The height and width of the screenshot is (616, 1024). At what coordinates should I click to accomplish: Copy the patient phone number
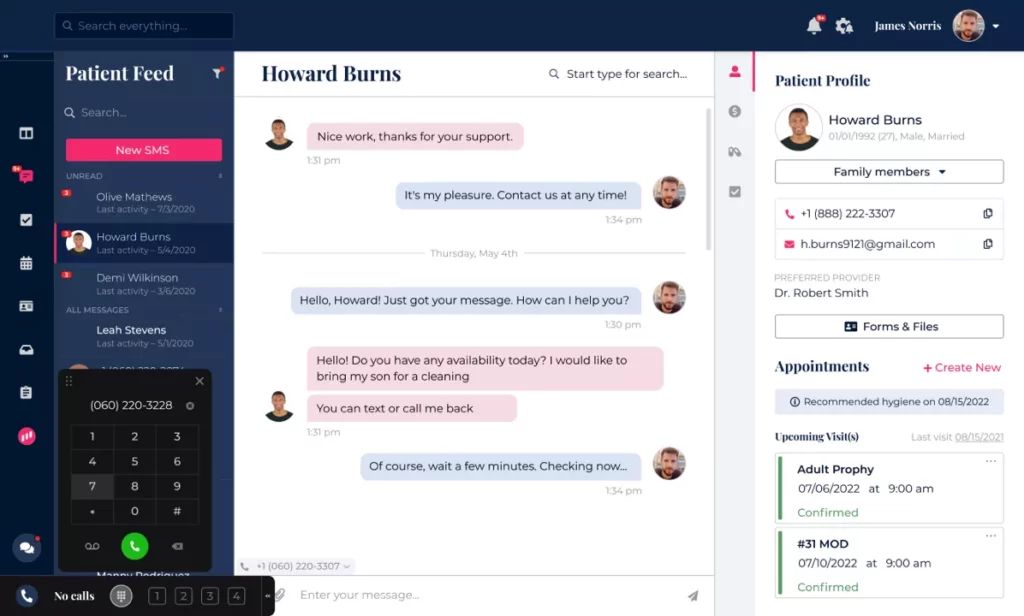987,214
